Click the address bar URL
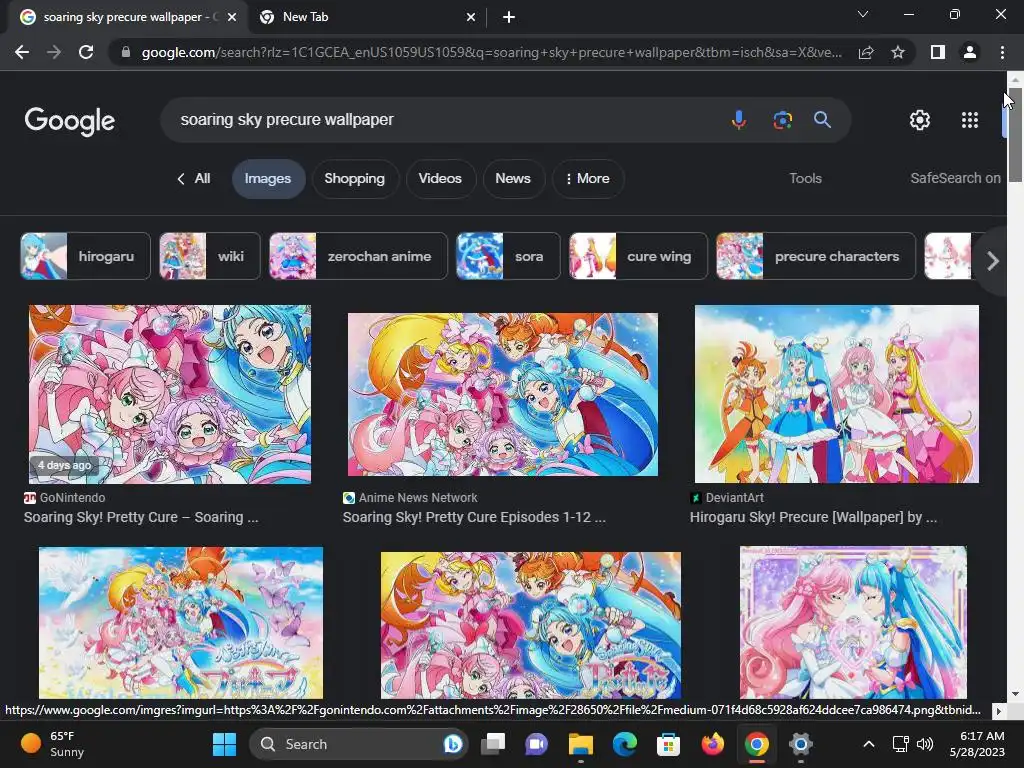This screenshot has height=768, width=1024. pyautogui.click(x=491, y=52)
